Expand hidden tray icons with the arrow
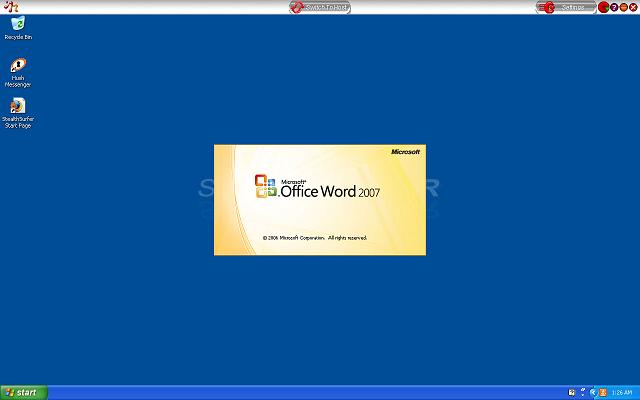640x400 pixels. [x=593, y=393]
